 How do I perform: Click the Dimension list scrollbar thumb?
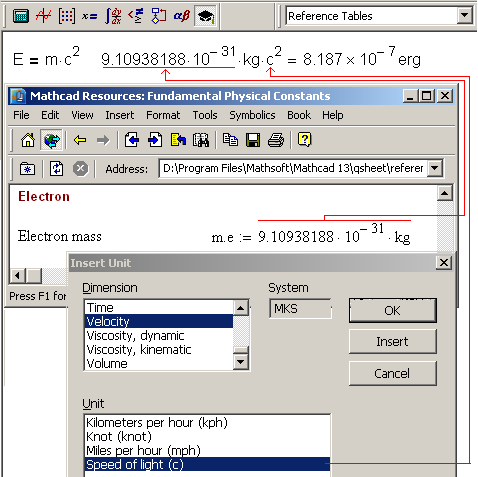[x=241, y=350]
